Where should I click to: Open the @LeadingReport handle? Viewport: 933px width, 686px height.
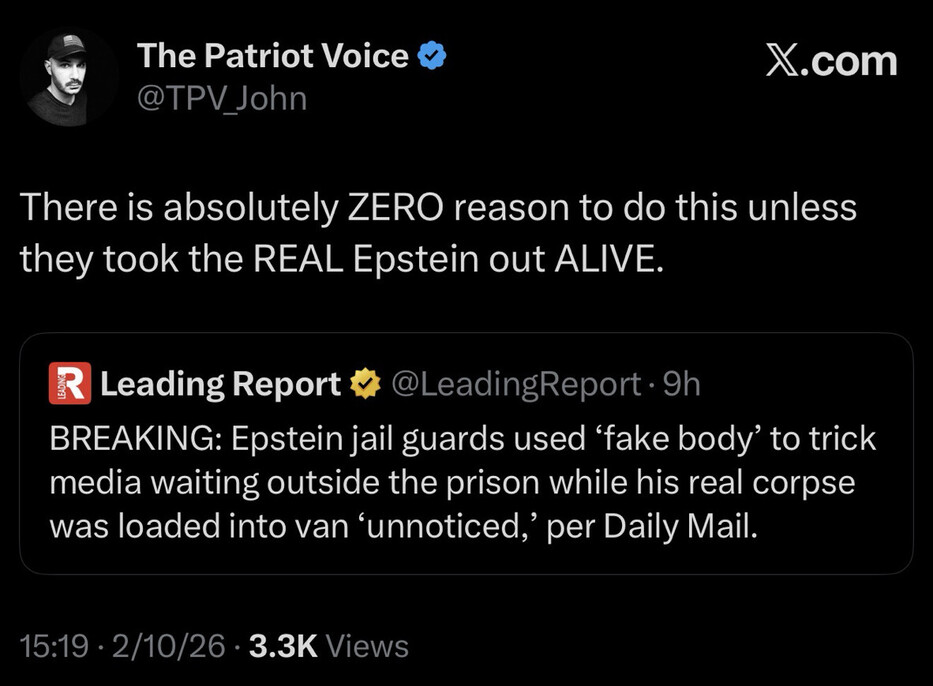(x=514, y=384)
